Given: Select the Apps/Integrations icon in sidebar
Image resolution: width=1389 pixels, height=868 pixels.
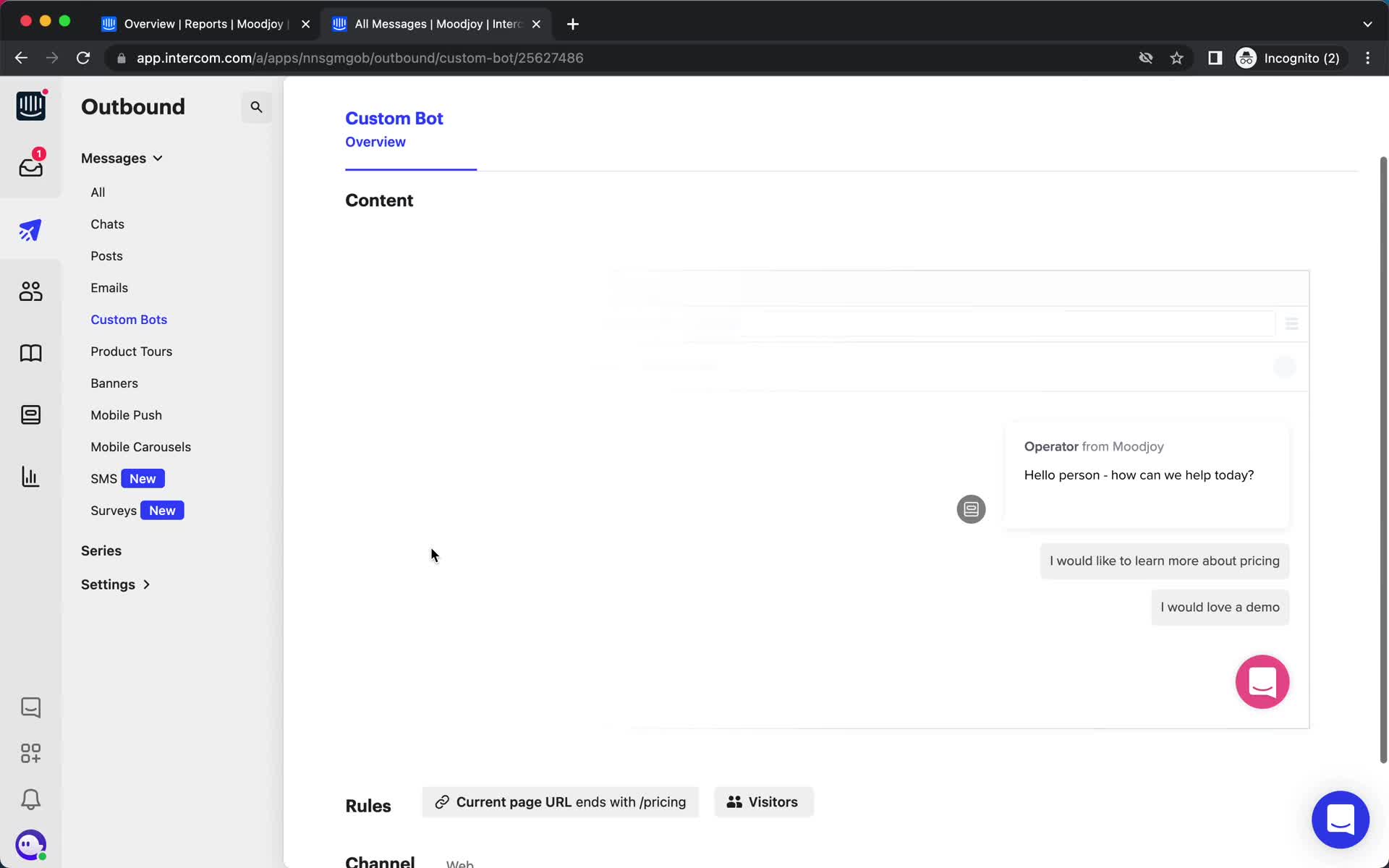Looking at the screenshot, I should point(31,753).
